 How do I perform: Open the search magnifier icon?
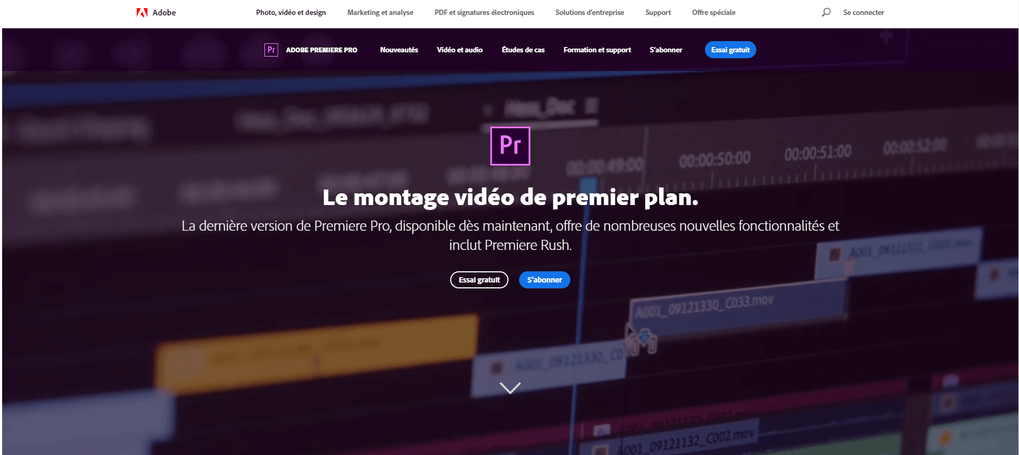(826, 12)
